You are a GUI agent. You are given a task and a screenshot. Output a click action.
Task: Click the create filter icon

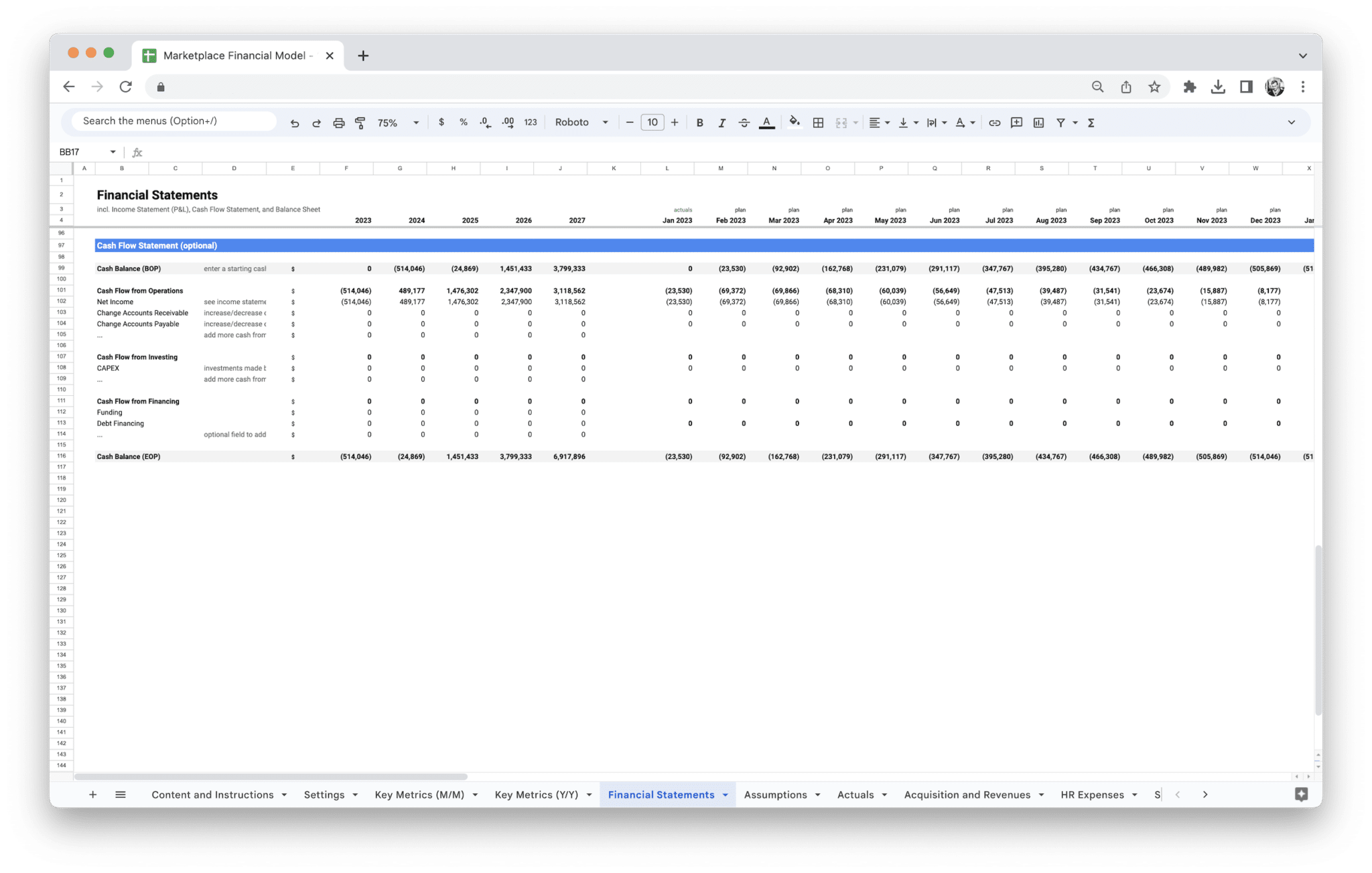coord(1061,123)
